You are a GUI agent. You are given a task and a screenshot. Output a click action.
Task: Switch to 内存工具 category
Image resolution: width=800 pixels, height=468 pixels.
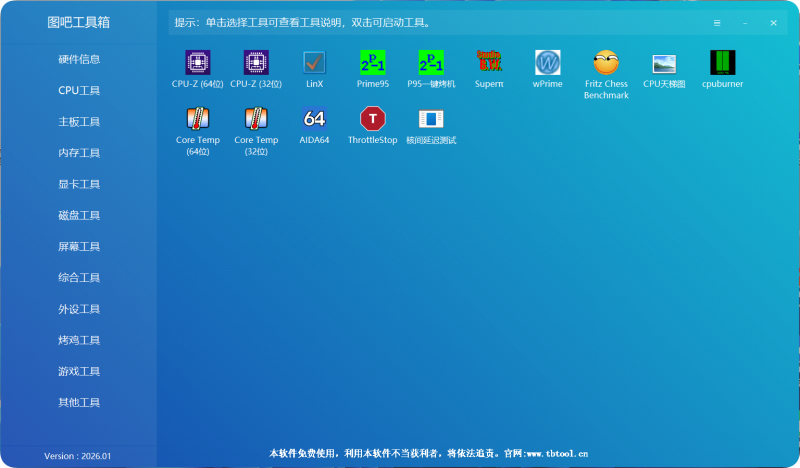click(79, 153)
